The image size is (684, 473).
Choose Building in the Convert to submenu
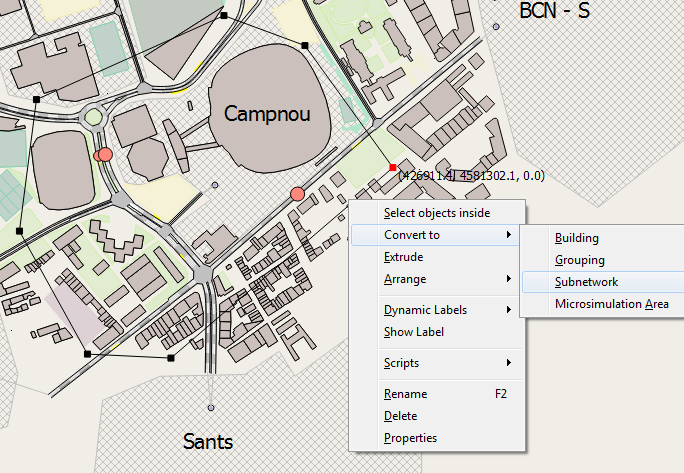[577, 238]
